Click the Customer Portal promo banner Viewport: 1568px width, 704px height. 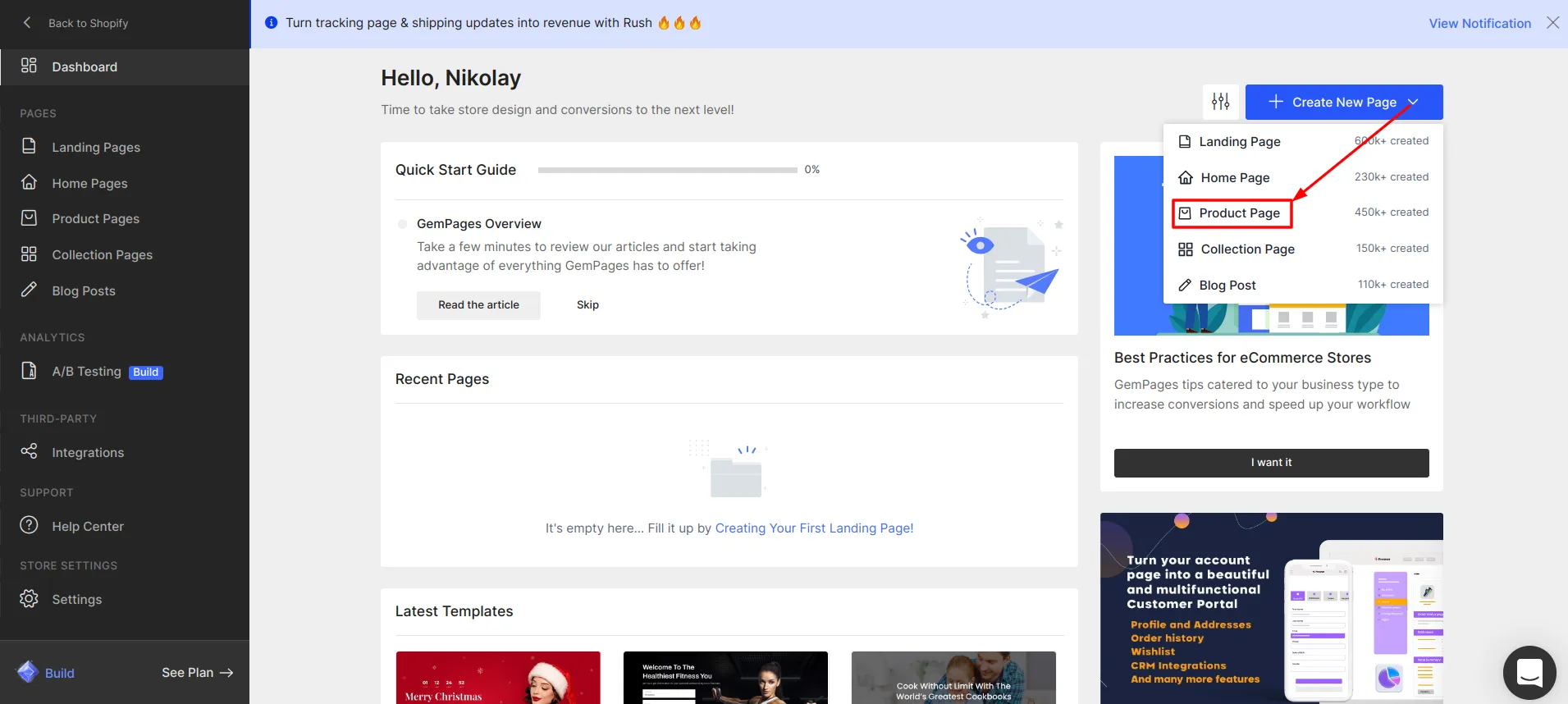tap(1271, 608)
